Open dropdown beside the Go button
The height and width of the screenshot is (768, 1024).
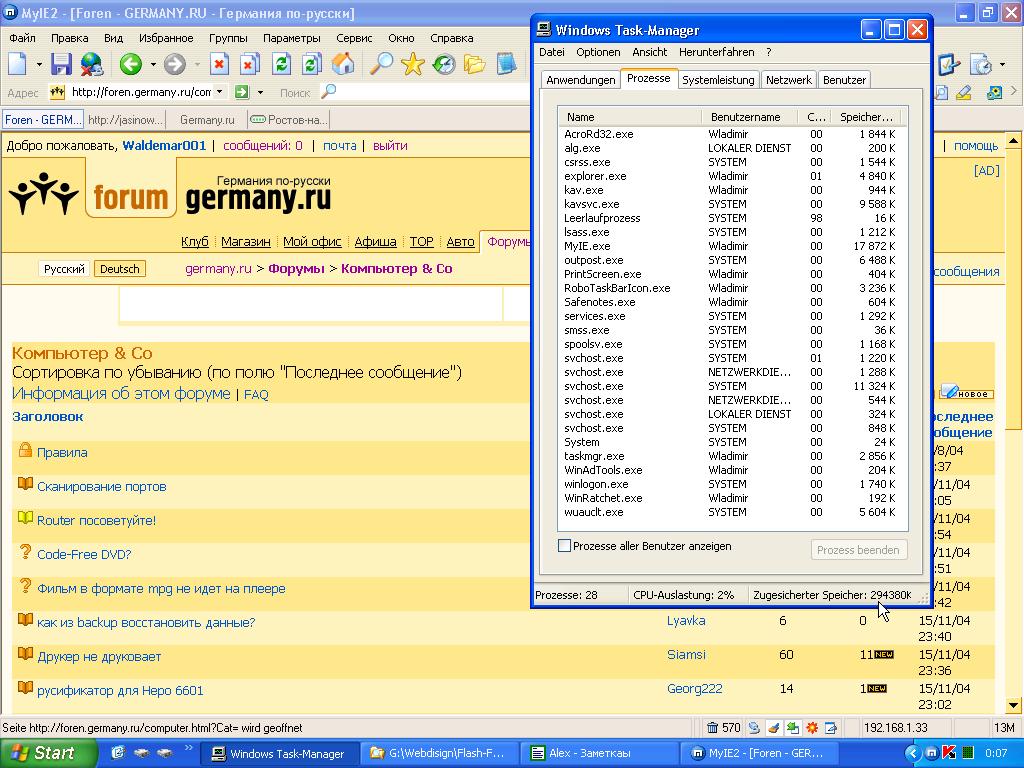[x=260, y=92]
